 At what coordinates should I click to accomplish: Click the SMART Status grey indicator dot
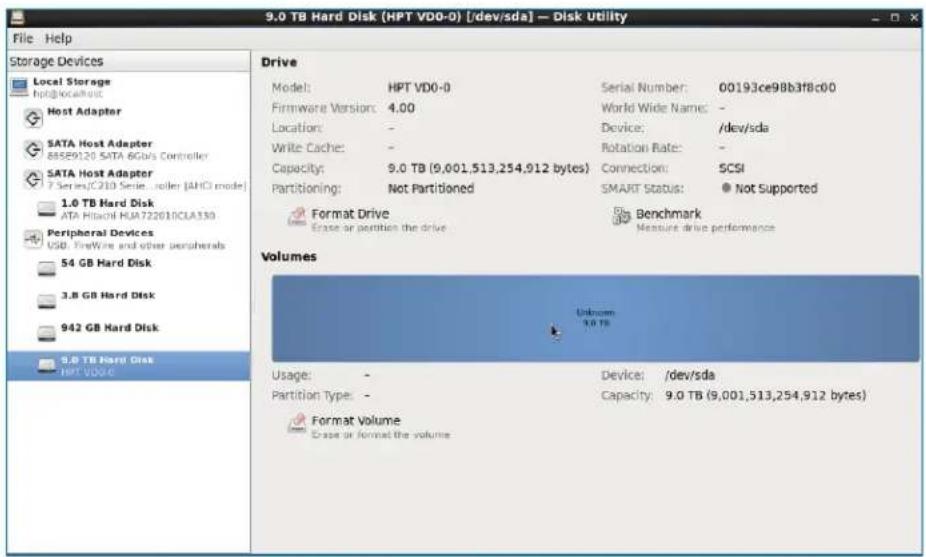726,188
